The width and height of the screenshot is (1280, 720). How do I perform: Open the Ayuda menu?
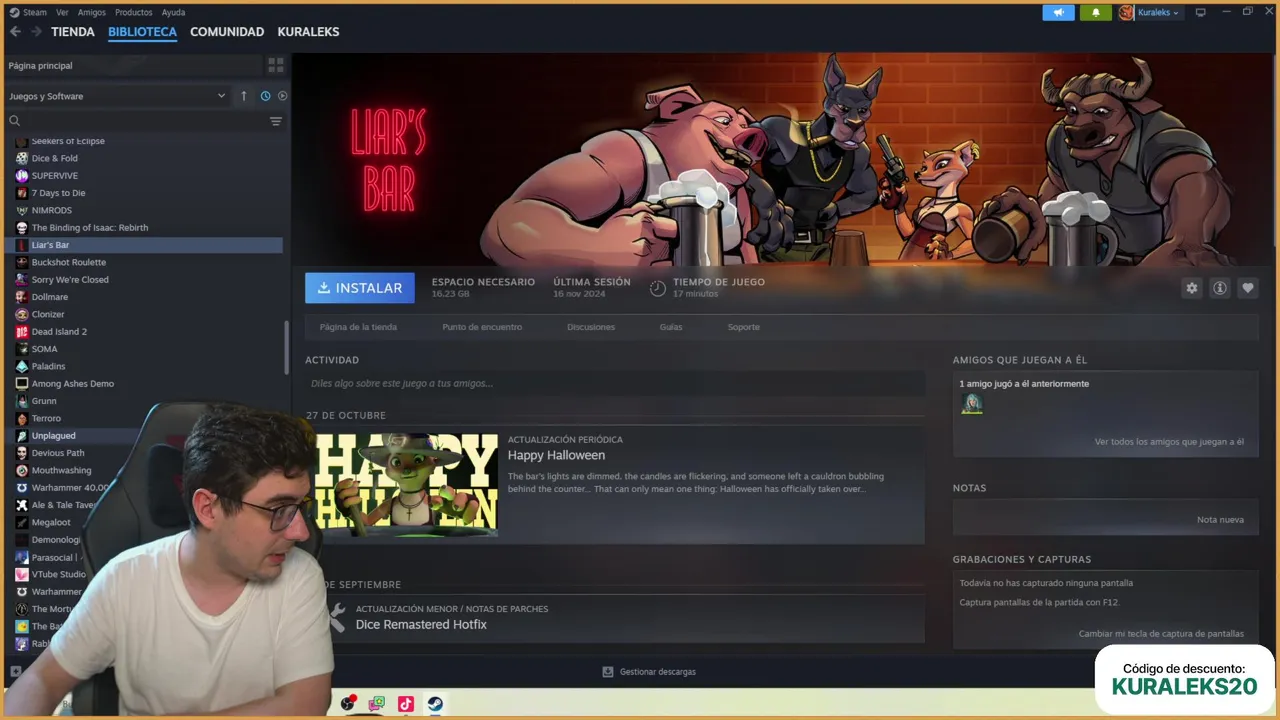(x=173, y=13)
